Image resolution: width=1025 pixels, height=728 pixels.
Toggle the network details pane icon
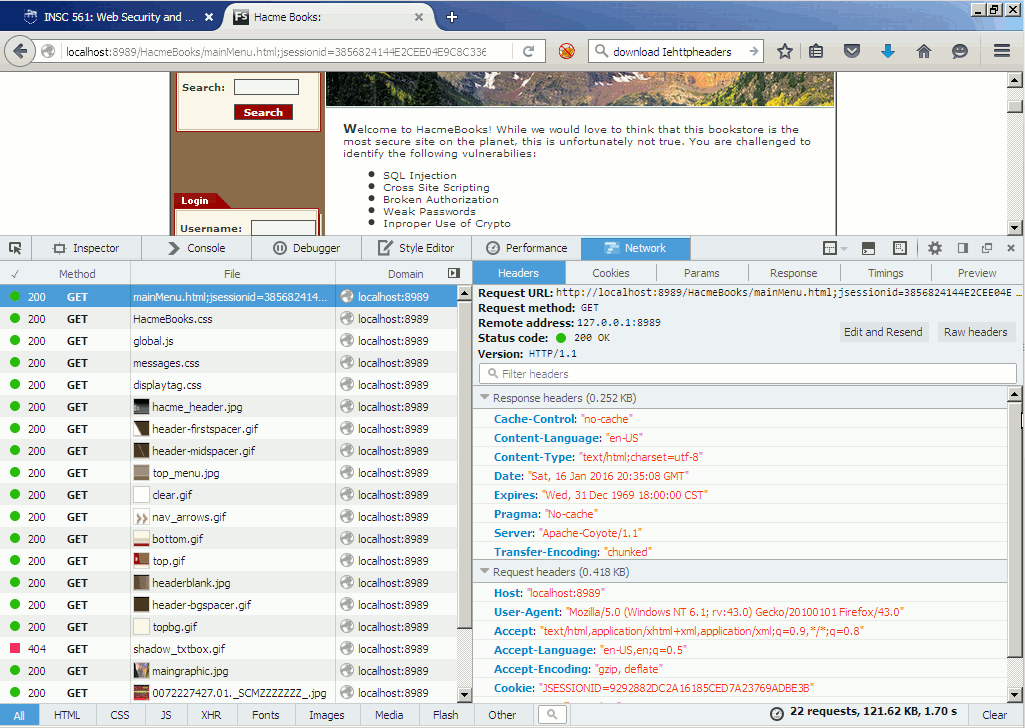click(x=453, y=273)
